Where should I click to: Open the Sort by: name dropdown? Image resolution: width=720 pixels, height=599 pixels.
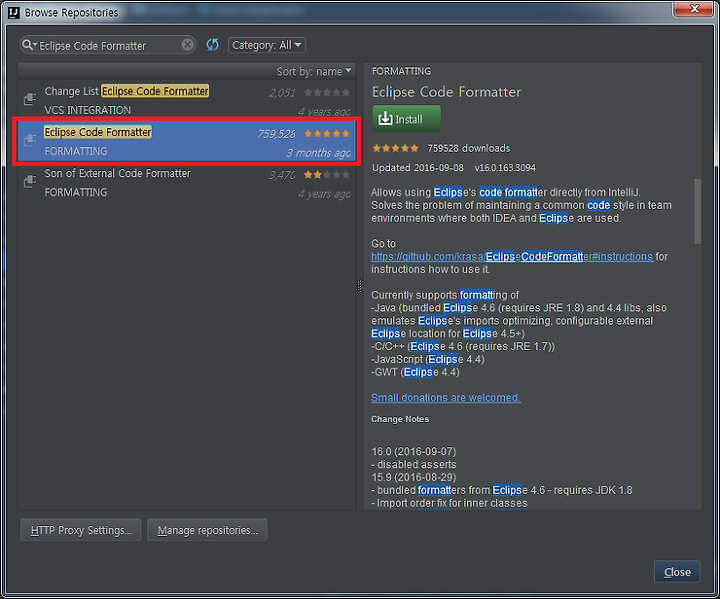[314, 71]
